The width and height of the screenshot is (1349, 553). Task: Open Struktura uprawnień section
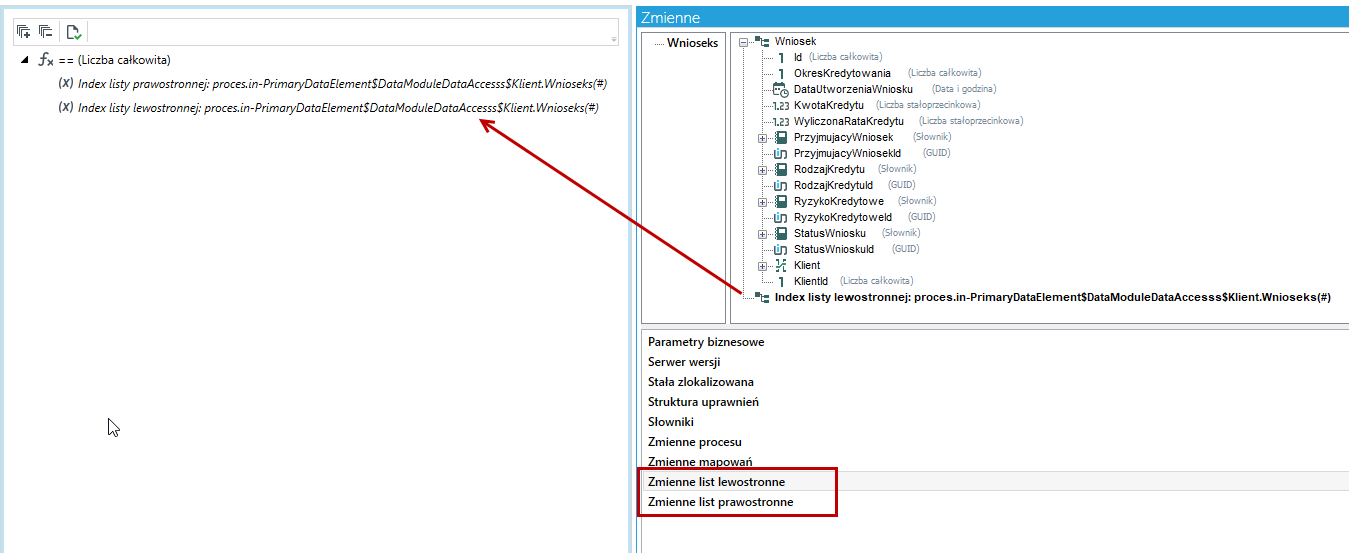703,402
